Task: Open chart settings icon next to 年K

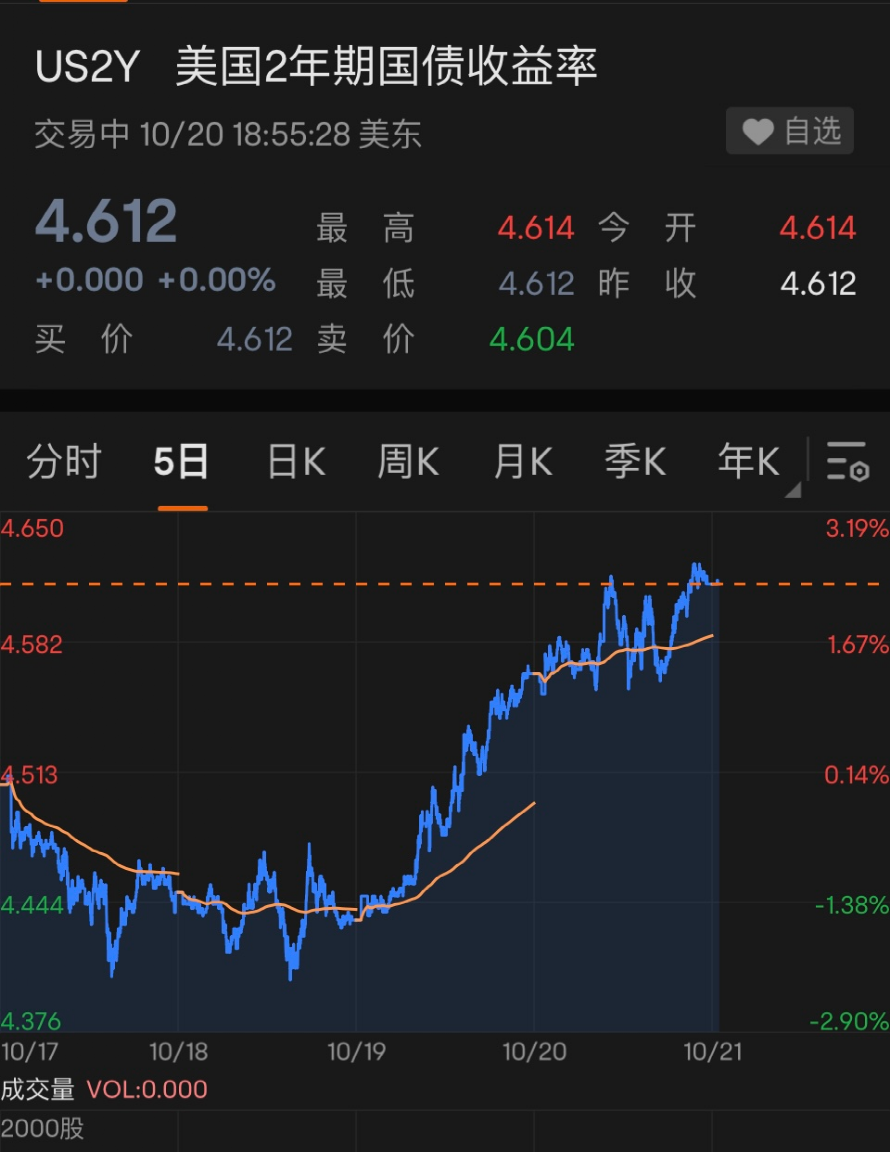Action: [847, 461]
